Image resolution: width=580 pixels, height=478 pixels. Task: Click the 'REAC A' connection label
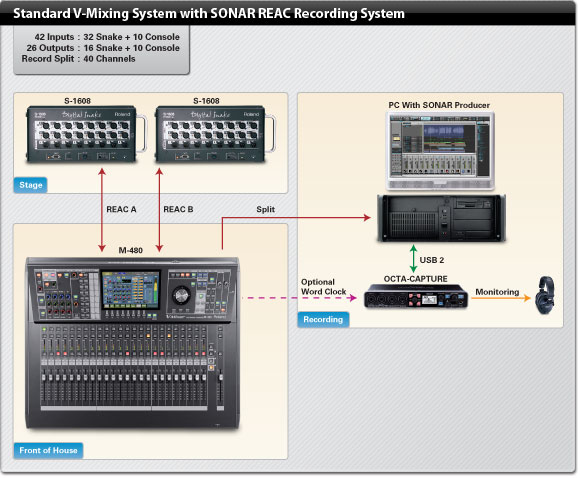[121, 209]
